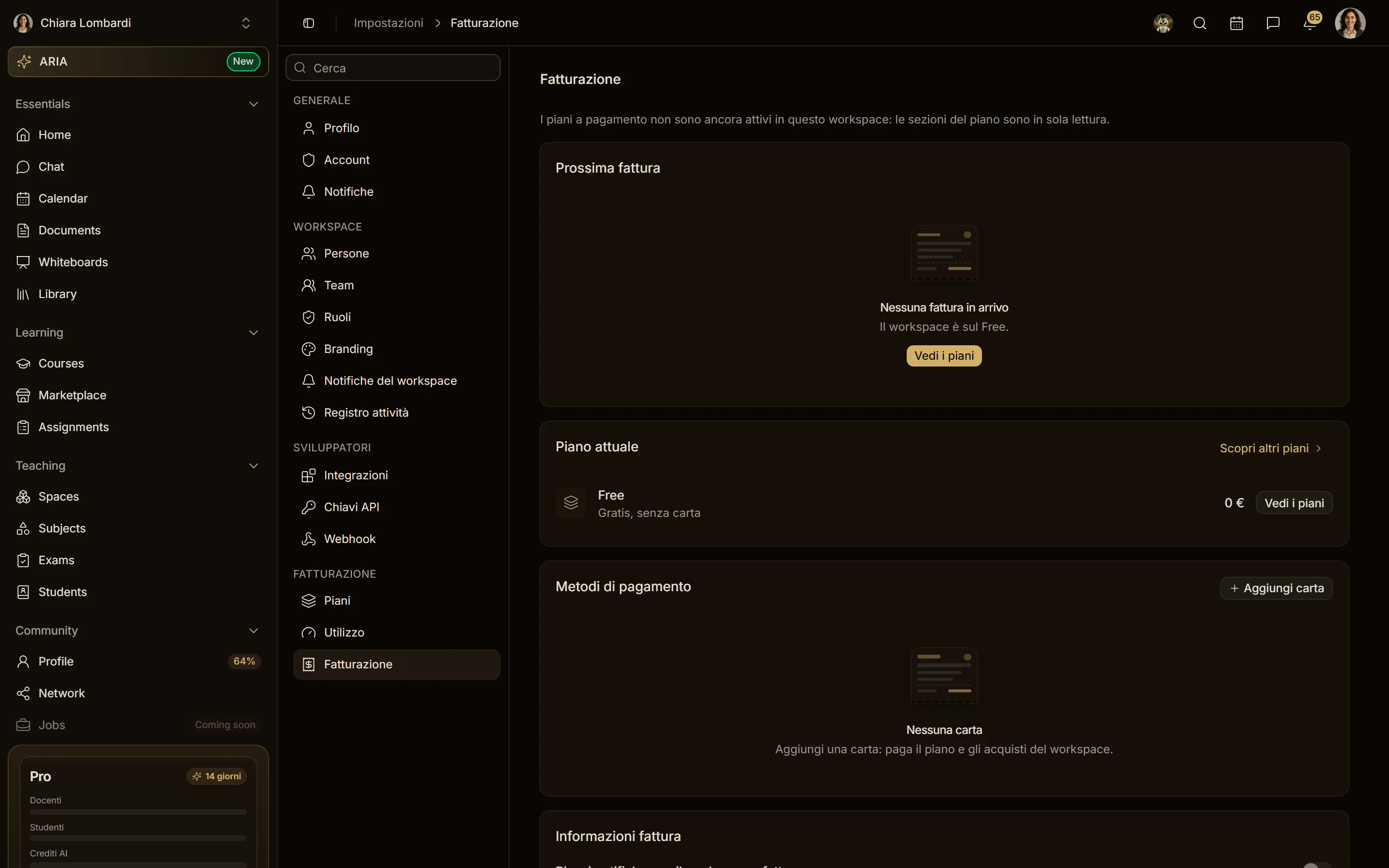Open user profile avatar at top right
Screen dimensions: 1389x868
pyautogui.click(x=1350, y=23)
